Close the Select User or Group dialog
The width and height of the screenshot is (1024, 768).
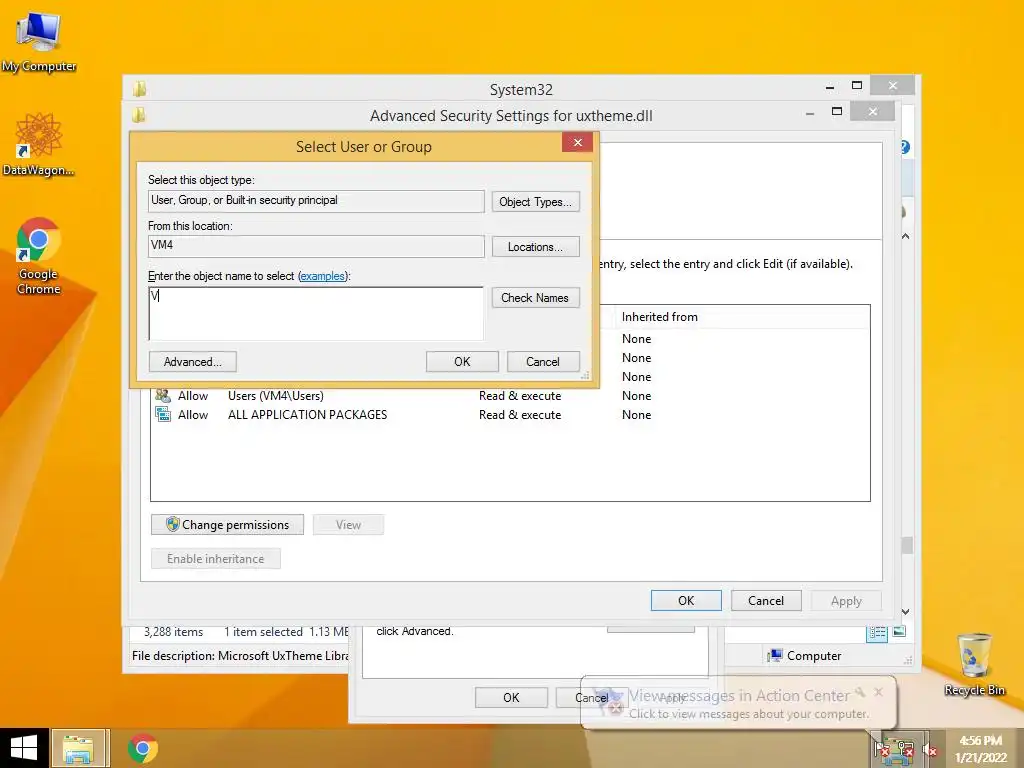click(577, 142)
